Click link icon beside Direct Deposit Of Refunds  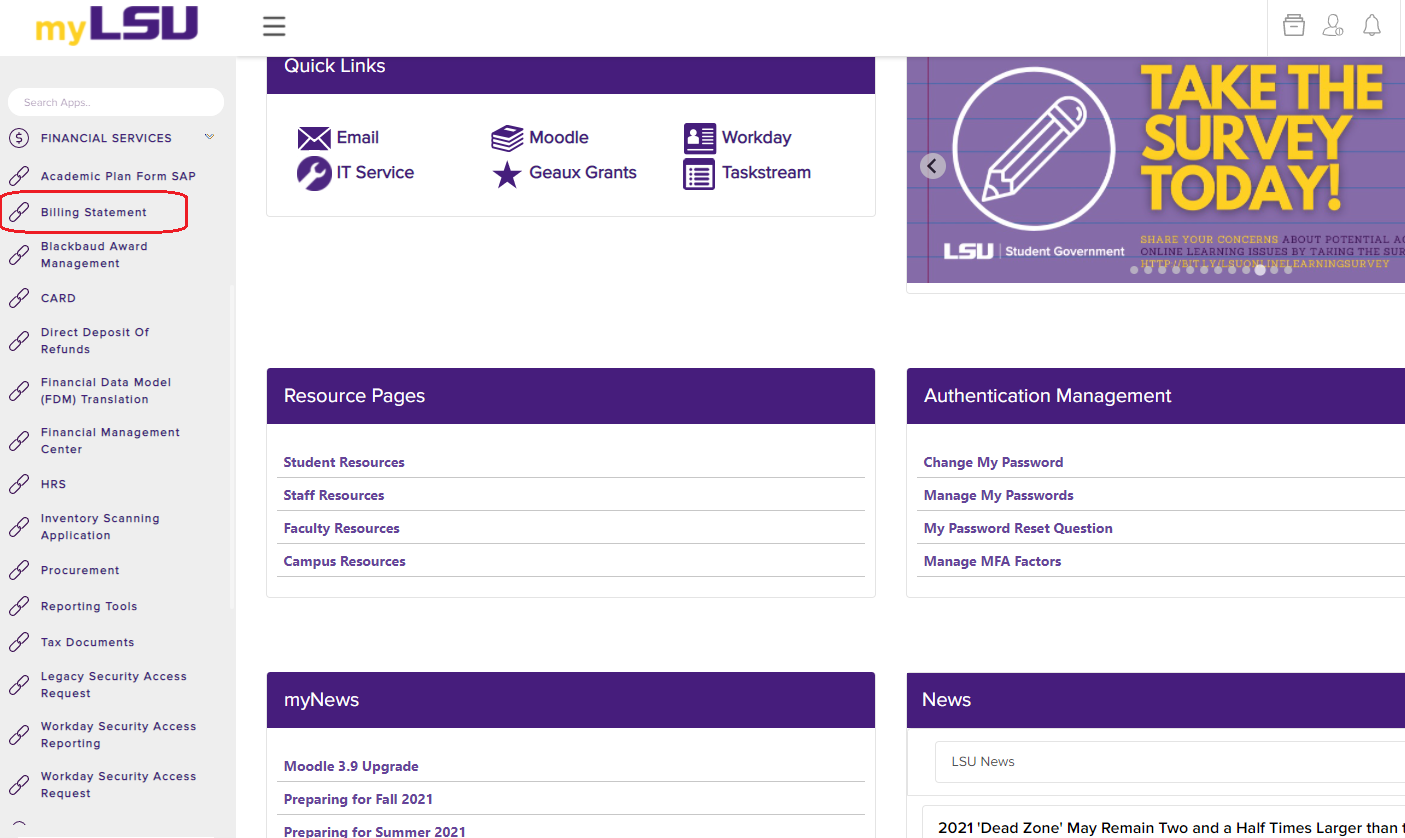[x=18, y=341]
